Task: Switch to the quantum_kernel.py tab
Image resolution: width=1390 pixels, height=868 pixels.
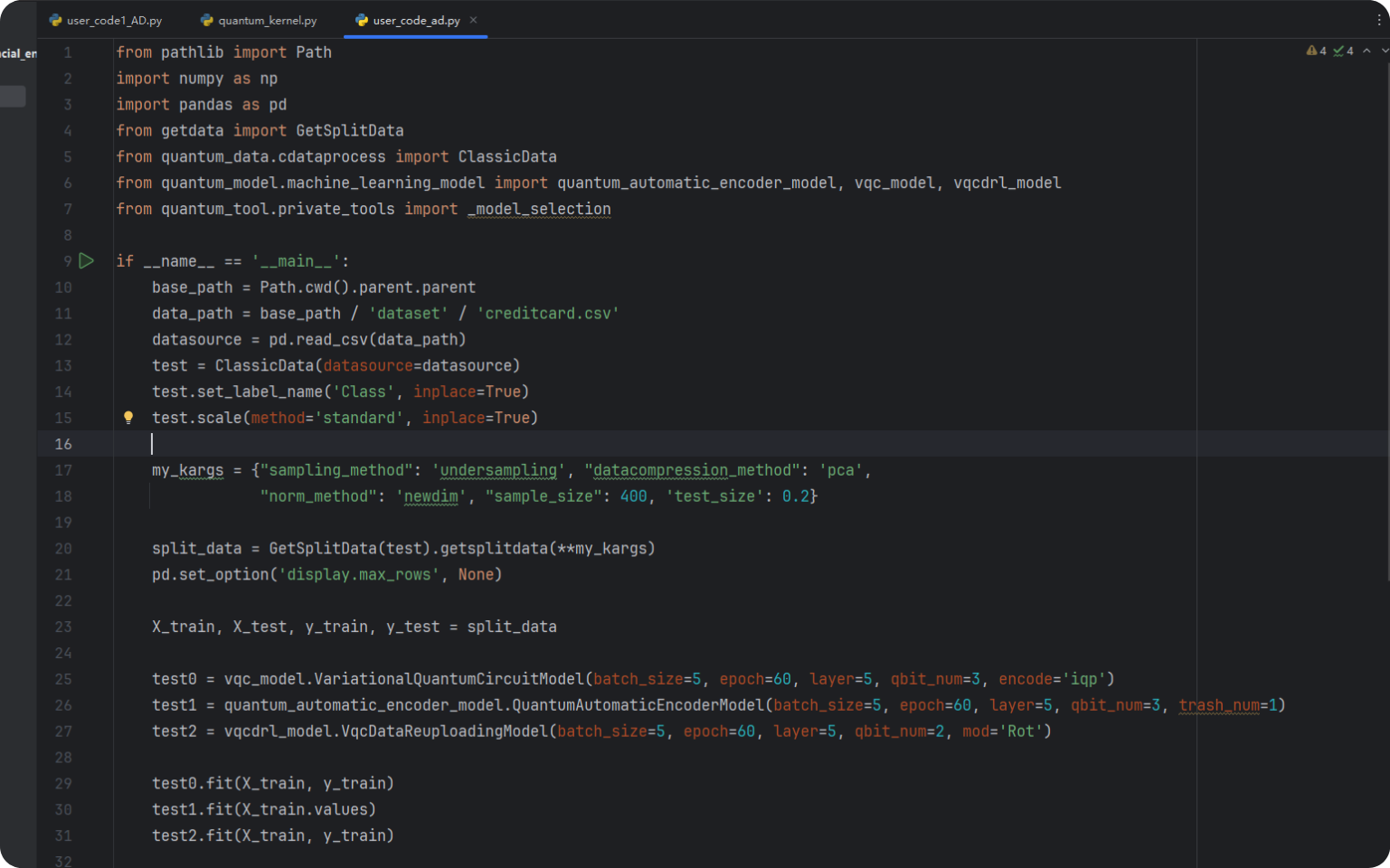Action: 267,20
